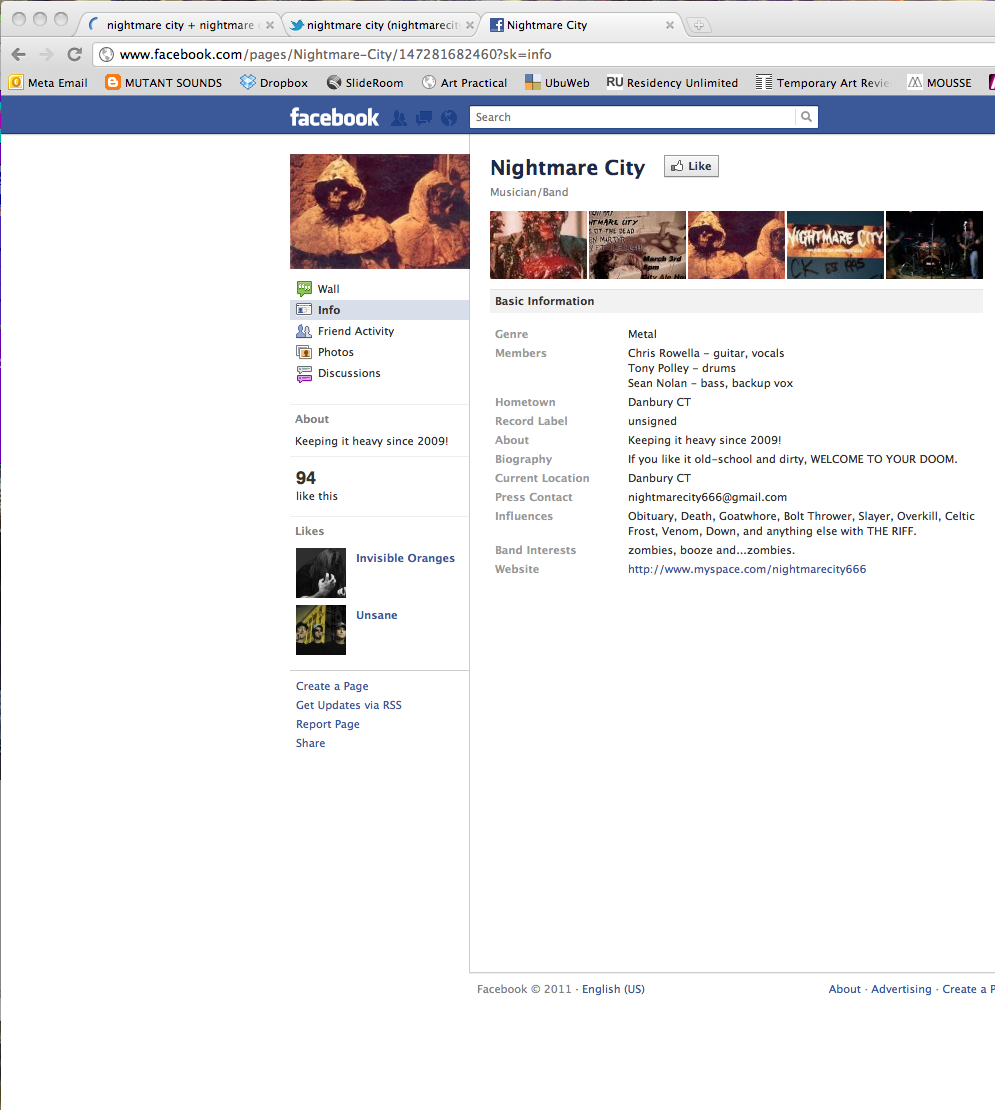Open the Nightmare City logo photo thumbnail
The width and height of the screenshot is (995, 1110).
point(835,245)
